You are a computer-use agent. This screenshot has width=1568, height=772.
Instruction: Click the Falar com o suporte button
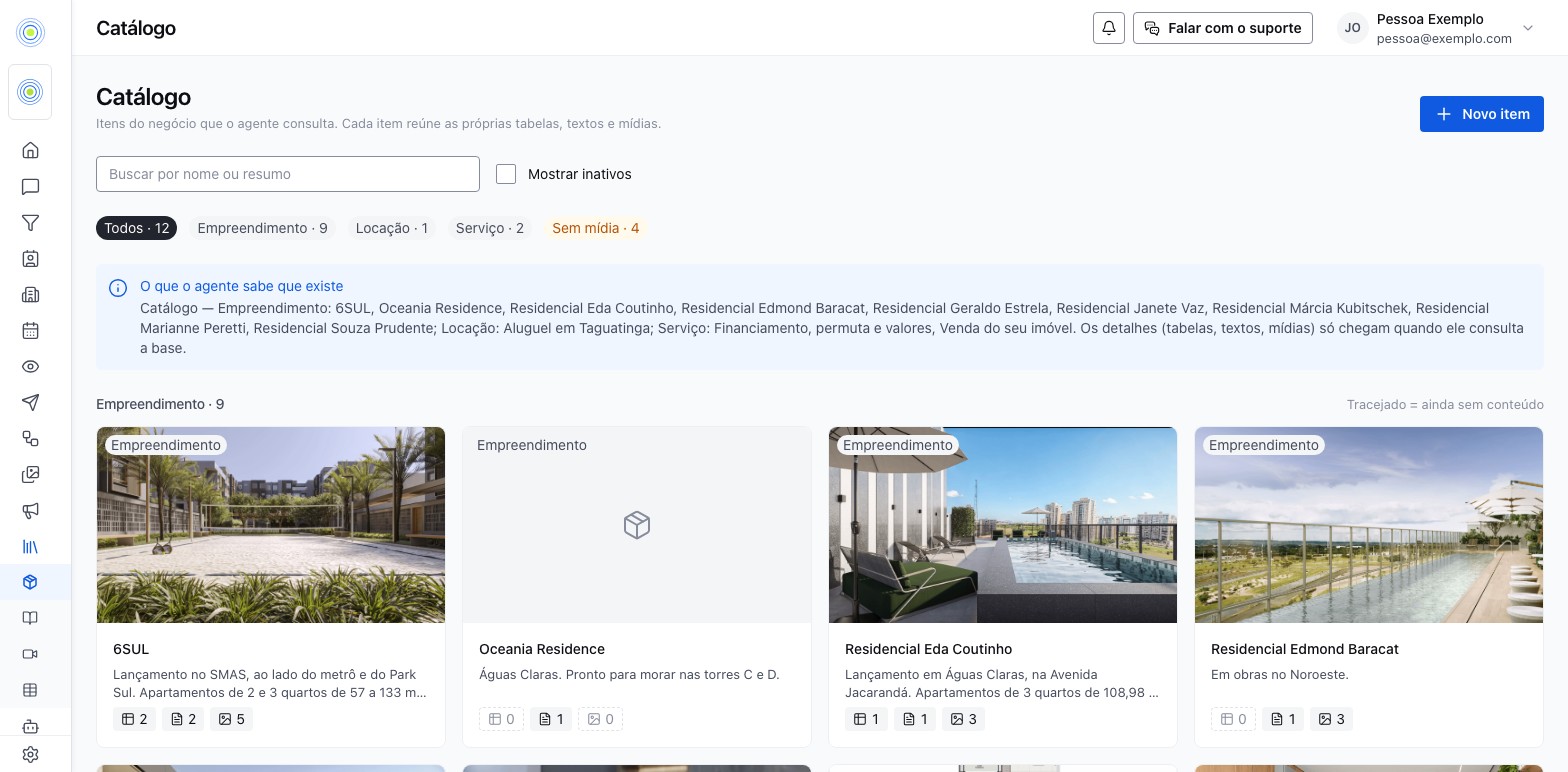coord(1222,28)
